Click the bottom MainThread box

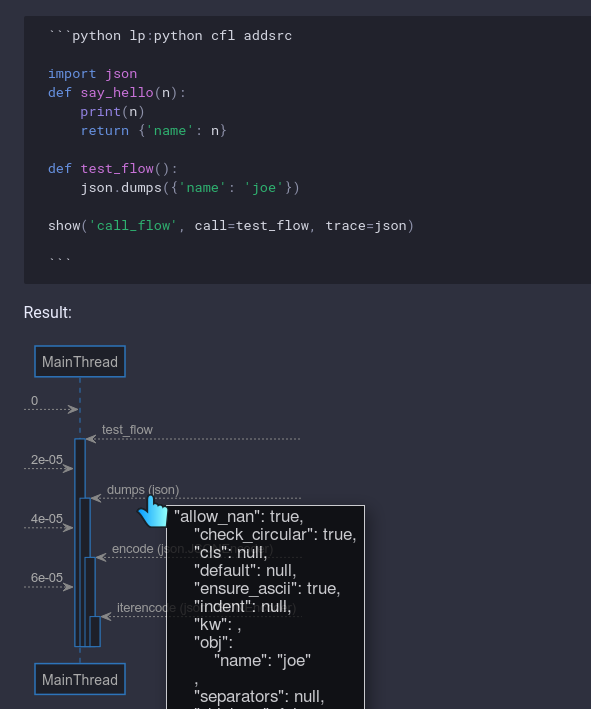pos(80,679)
